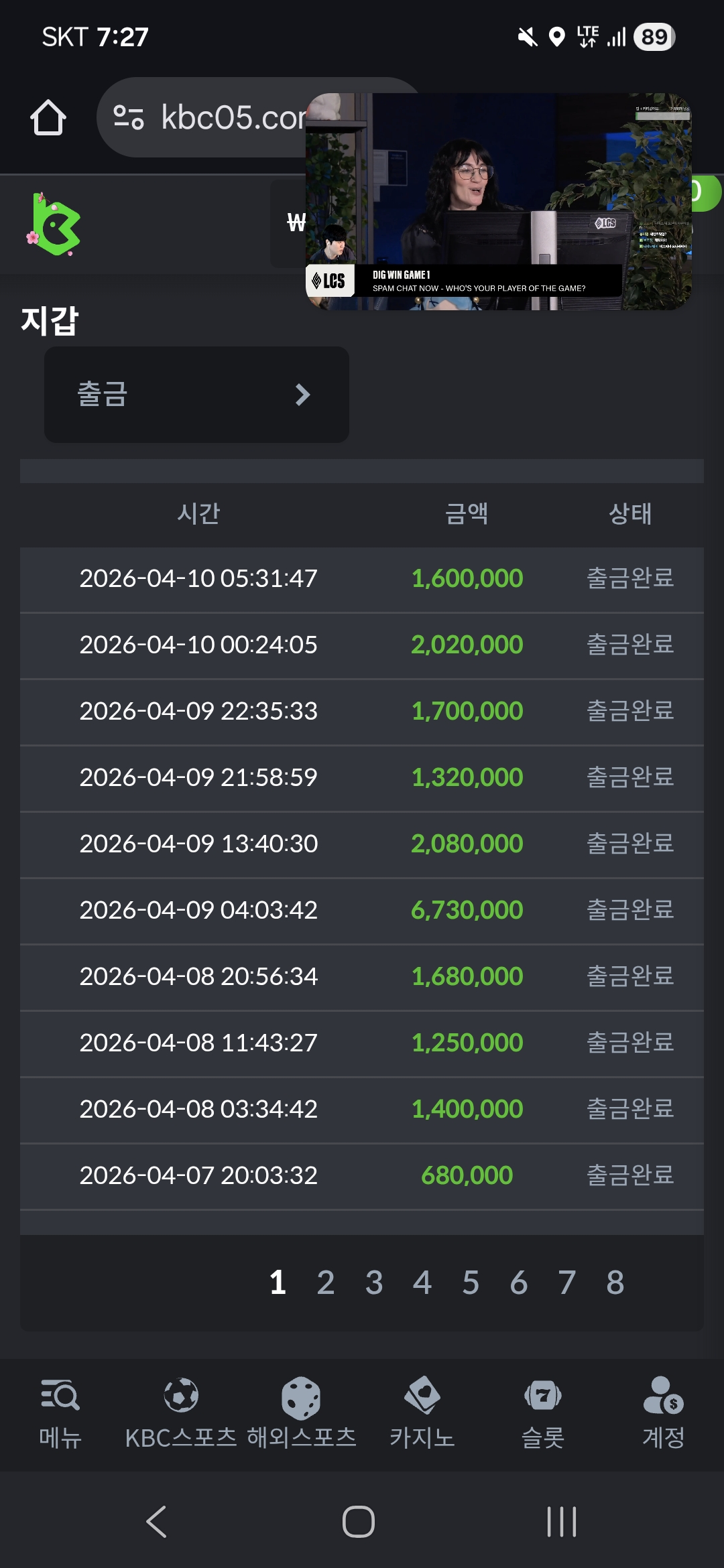Open KBC스포츠 soccer ball icon
The height and width of the screenshot is (1568, 724).
point(181,1396)
